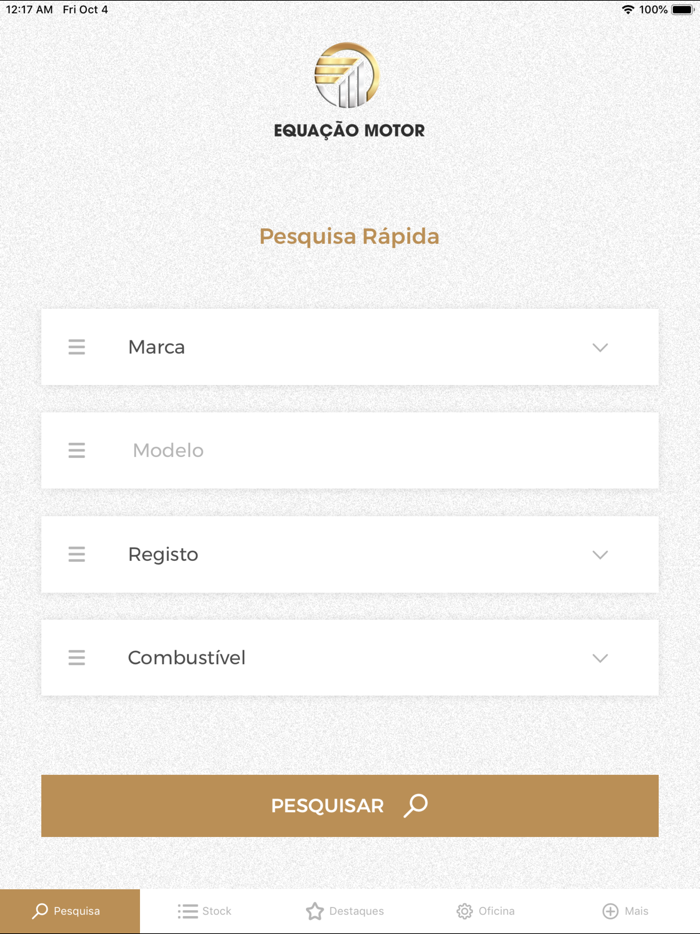The height and width of the screenshot is (934, 700).
Task: Click inside the Modelo input field
Action: [300, 450]
